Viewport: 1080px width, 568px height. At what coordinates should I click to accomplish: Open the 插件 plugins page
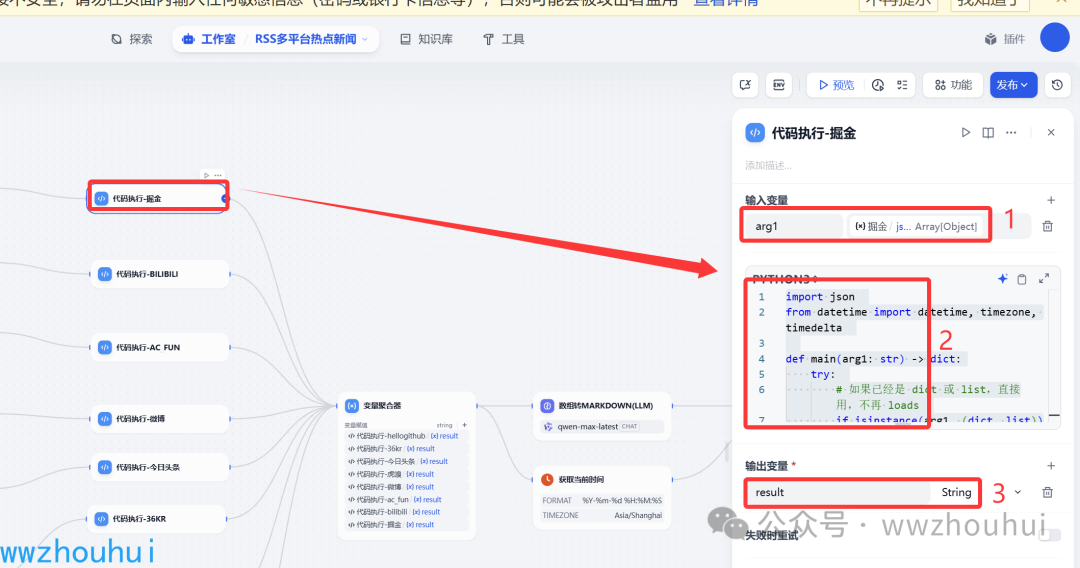(1005, 39)
